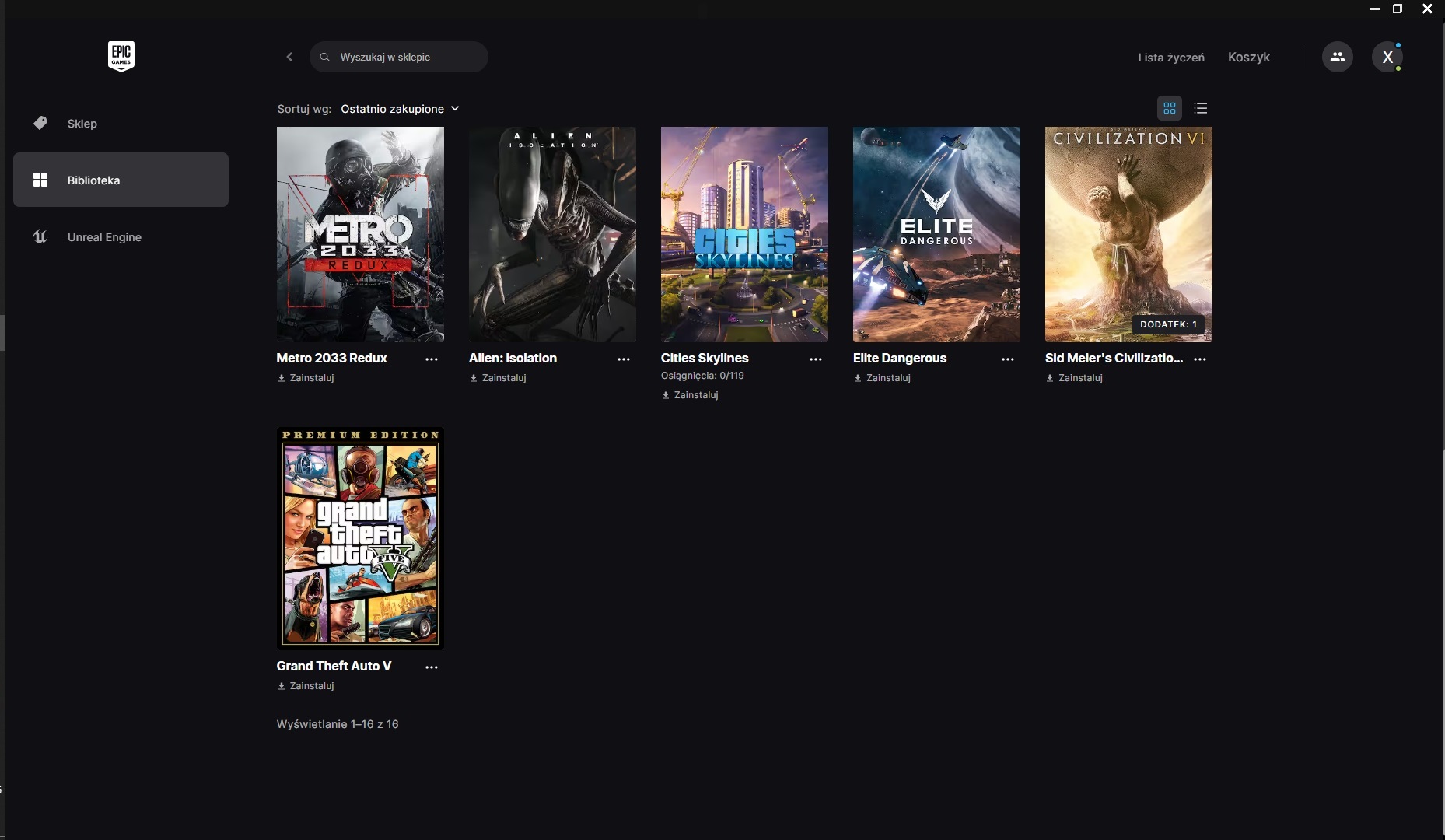The width and height of the screenshot is (1445, 840).
Task: Minimize the Epic Games Launcher window
Action: [1374, 9]
